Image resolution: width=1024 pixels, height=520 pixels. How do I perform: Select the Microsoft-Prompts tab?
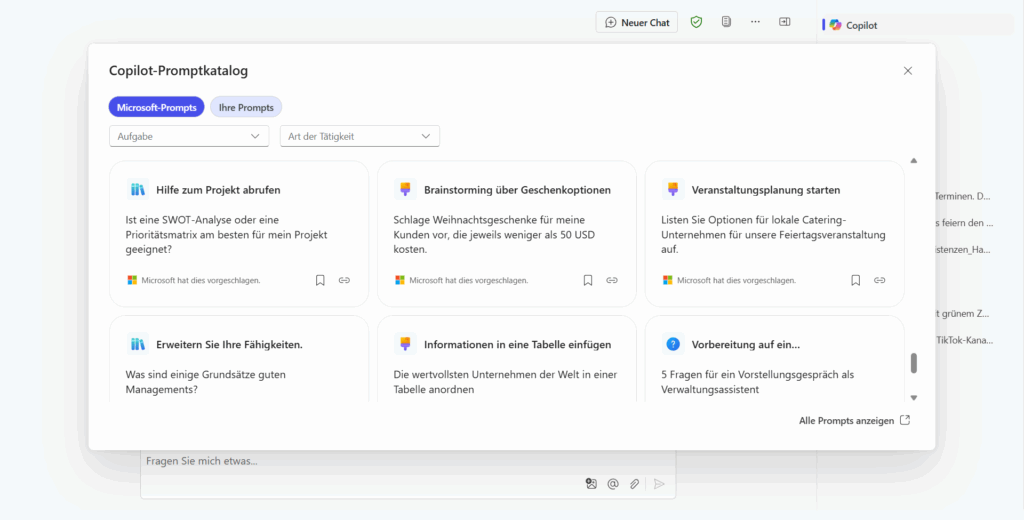click(157, 107)
